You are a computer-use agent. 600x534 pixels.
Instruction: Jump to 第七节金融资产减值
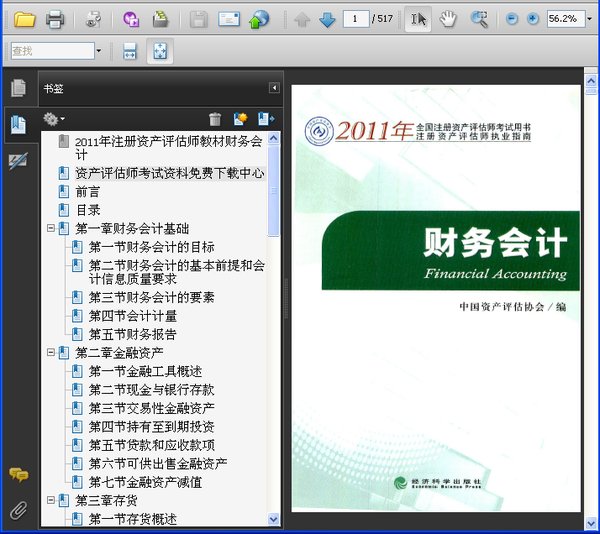coord(145,482)
